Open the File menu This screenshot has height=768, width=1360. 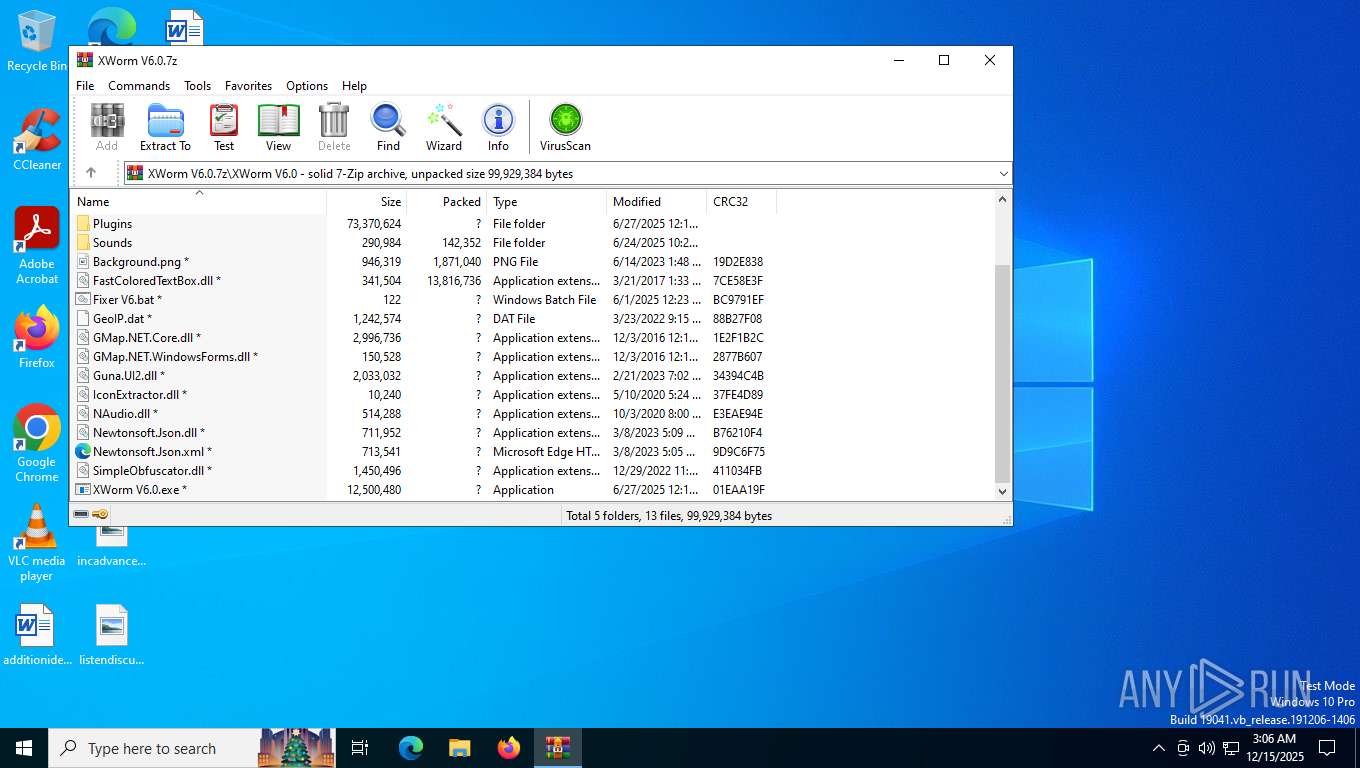(x=85, y=86)
